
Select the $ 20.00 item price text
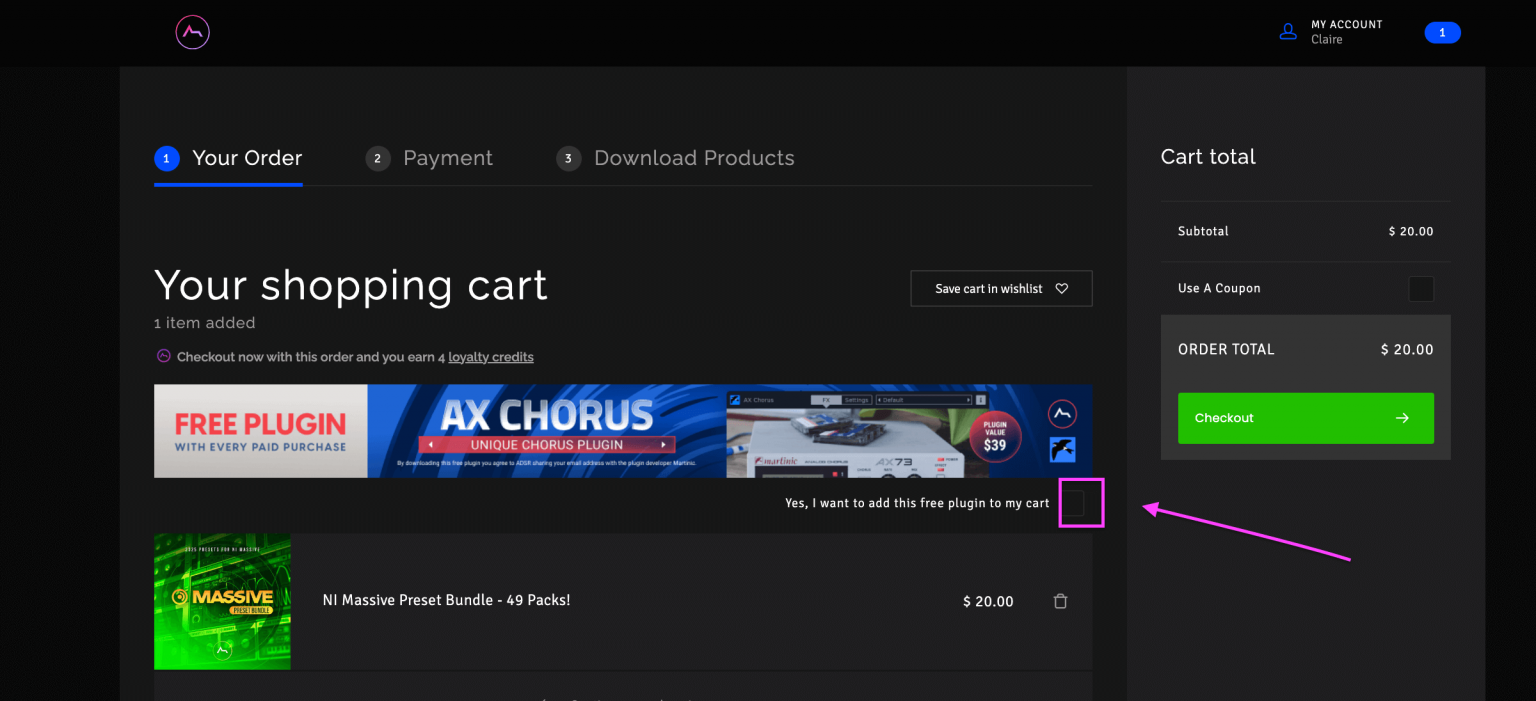pos(988,601)
